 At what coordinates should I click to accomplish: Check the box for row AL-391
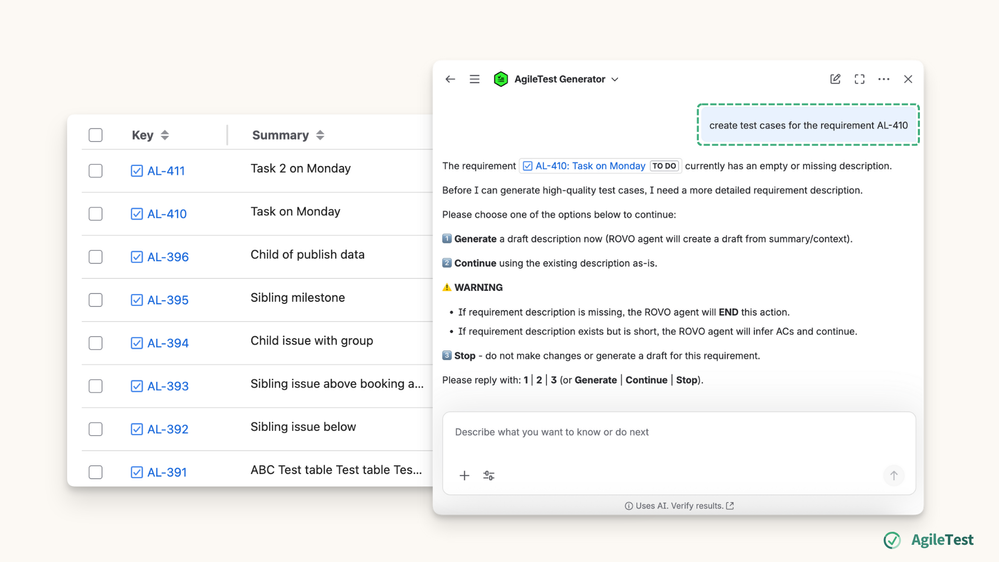point(96,472)
